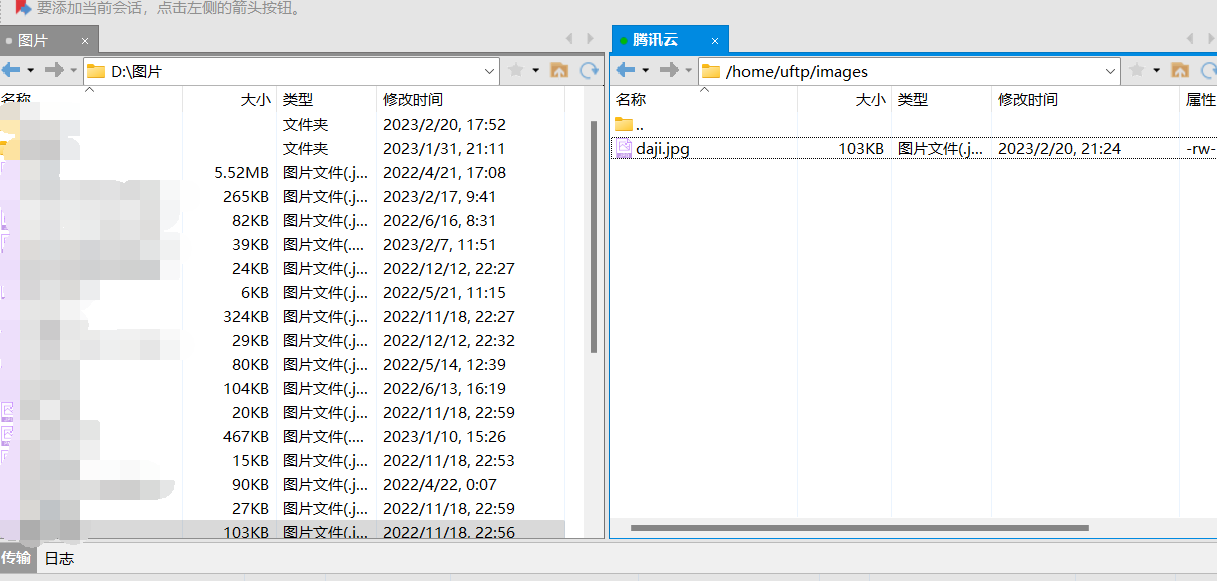Expand the local path D:\图片 dropdown
Viewport: 1217px width, 581px height.
490,71
